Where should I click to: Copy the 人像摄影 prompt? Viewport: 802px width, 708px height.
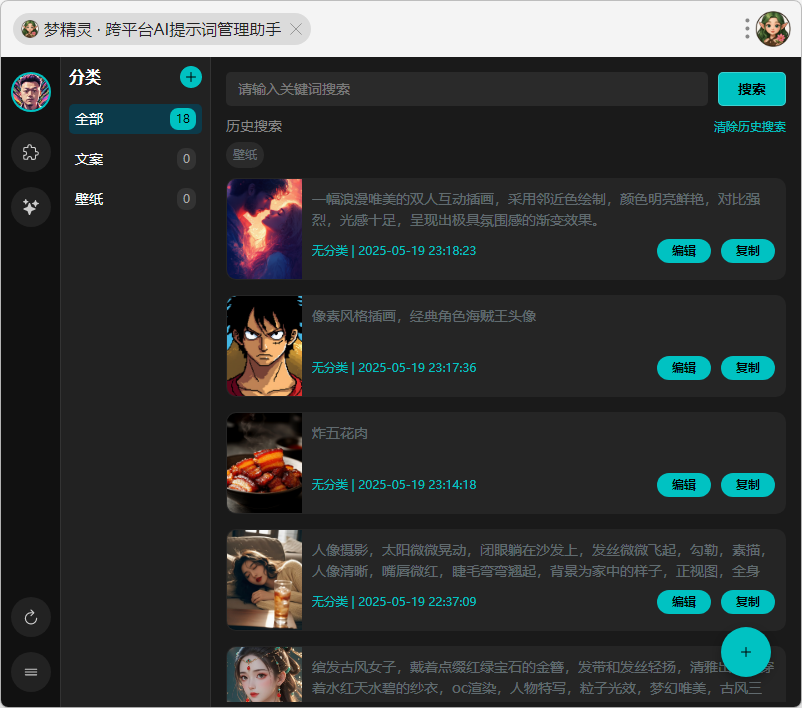[748, 602]
